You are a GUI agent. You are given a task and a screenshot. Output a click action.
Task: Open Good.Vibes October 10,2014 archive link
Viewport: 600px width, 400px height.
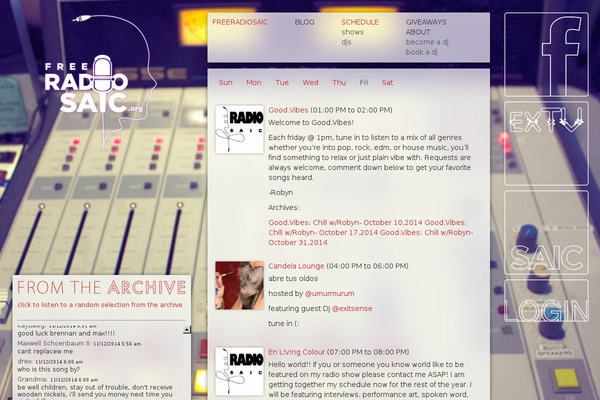[x=346, y=222]
